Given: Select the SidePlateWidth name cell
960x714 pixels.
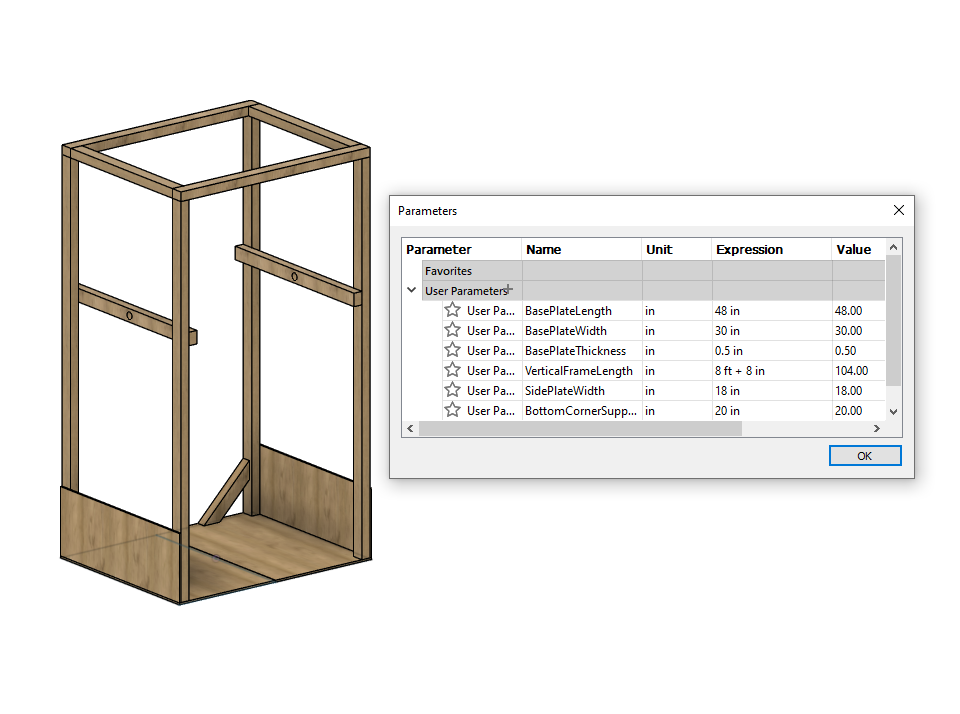Looking at the screenshot, I should 582,391.
